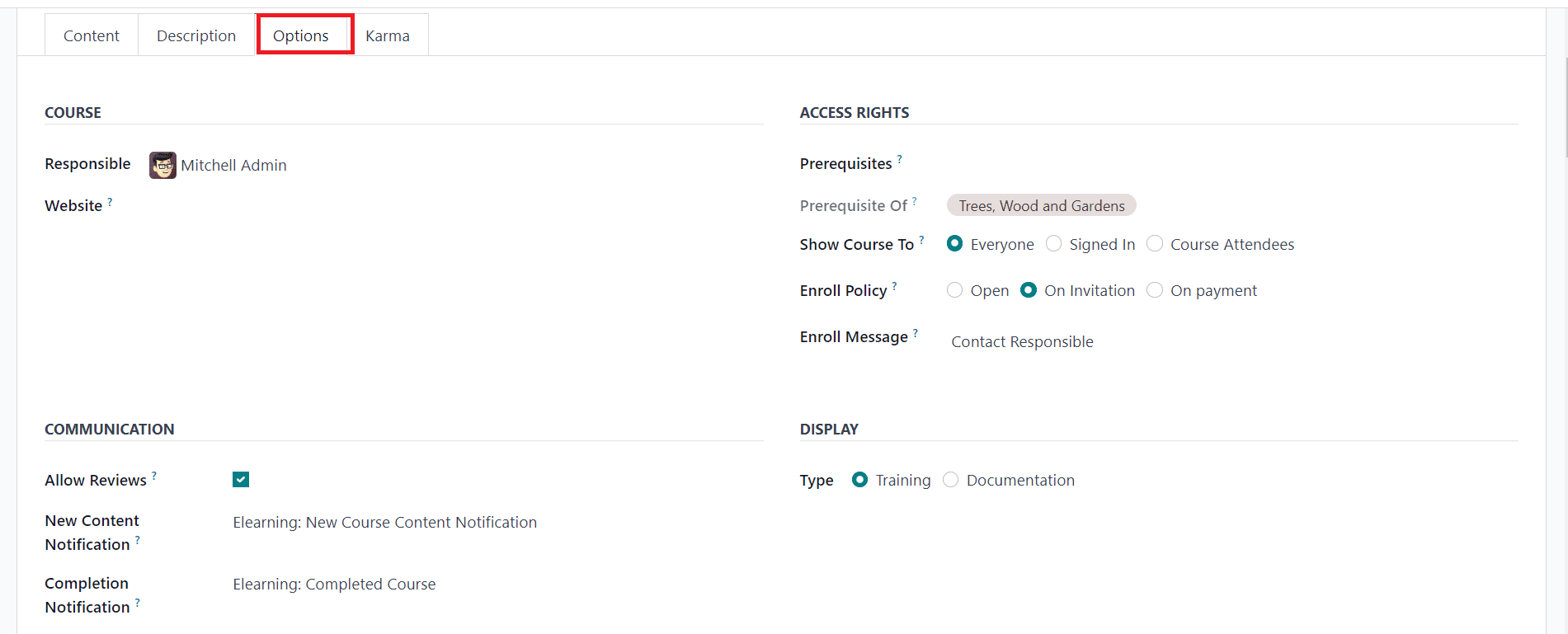1568x634 pixels.
Task: Choose Open enroll policy
Action: (954, 289)
